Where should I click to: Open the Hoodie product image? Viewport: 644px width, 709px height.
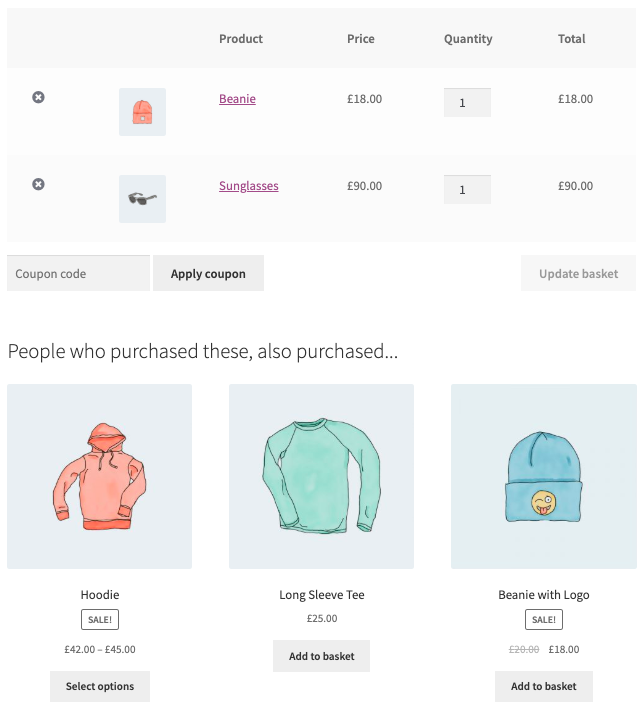[100, 477]
